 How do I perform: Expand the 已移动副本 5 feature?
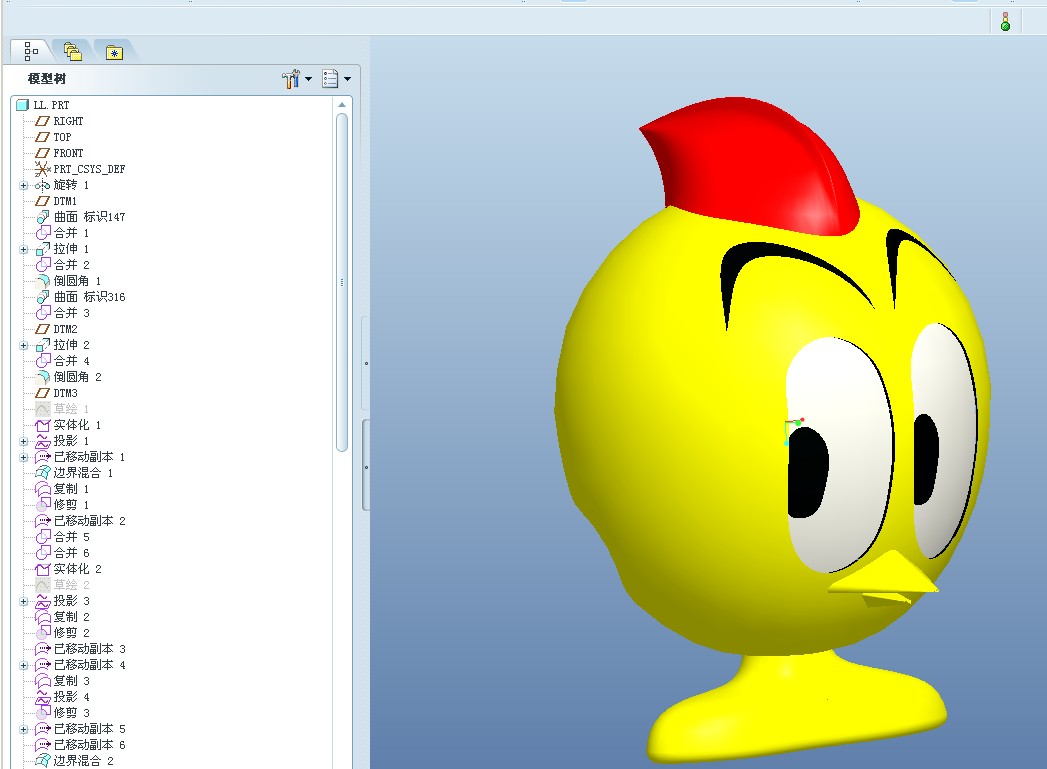point(23,730)
